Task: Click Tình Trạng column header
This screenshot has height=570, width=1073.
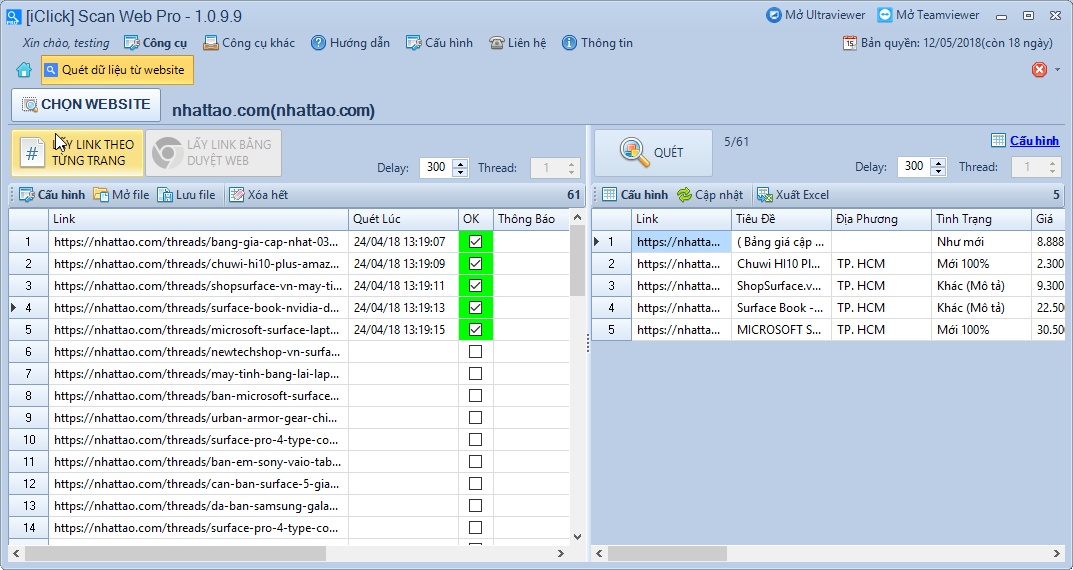Action: [x=981, y=219]
